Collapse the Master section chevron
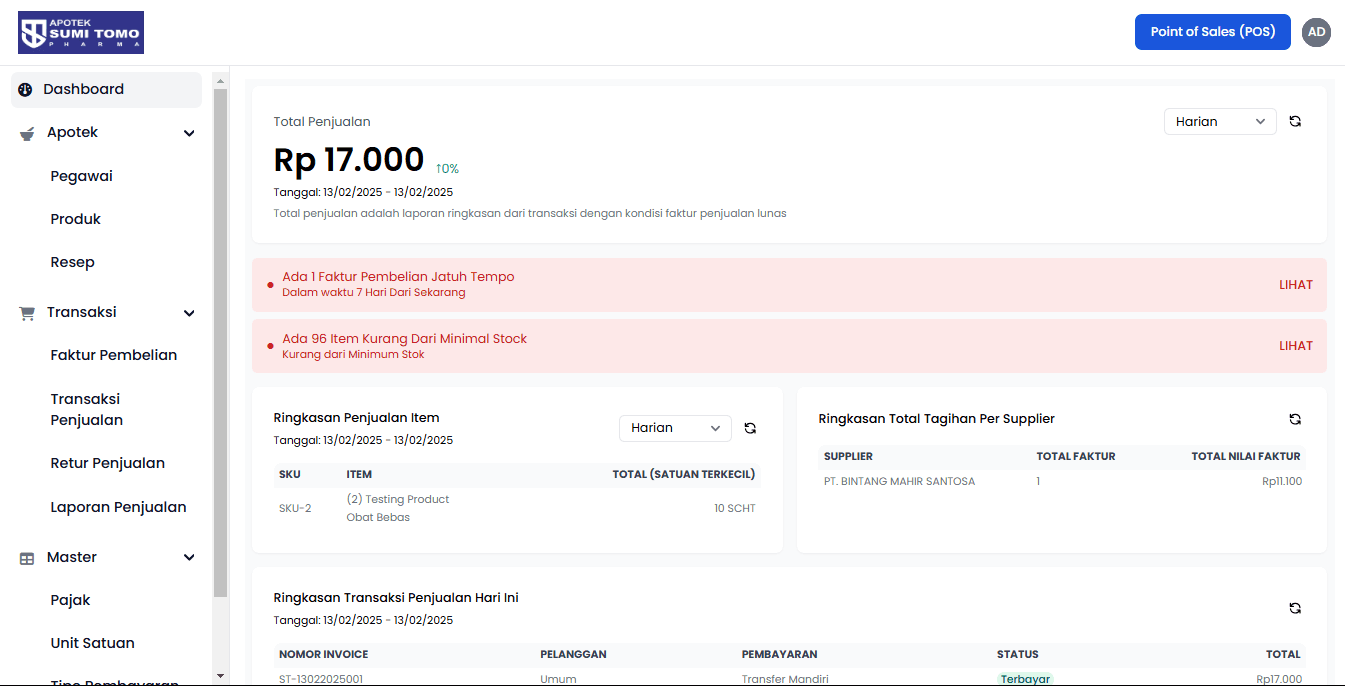The image size is (1345, 686). tap(189, 558)
